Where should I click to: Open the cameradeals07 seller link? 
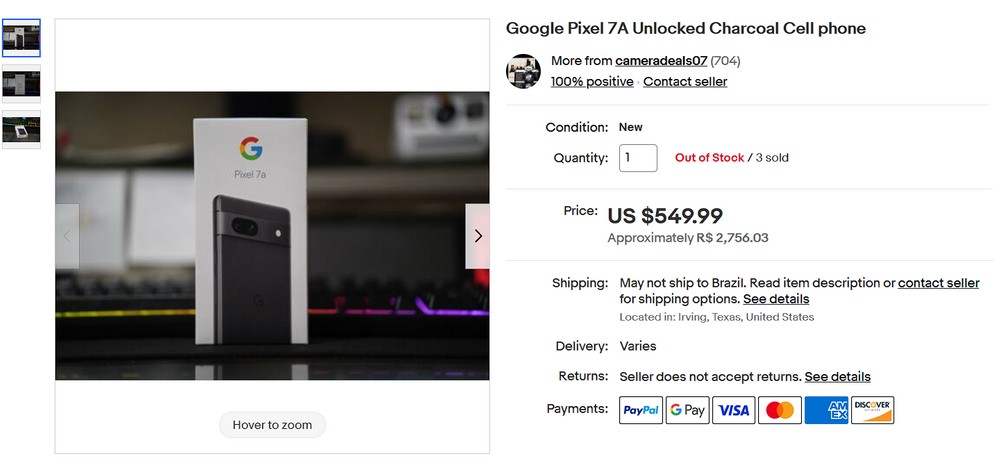[661, 61]
